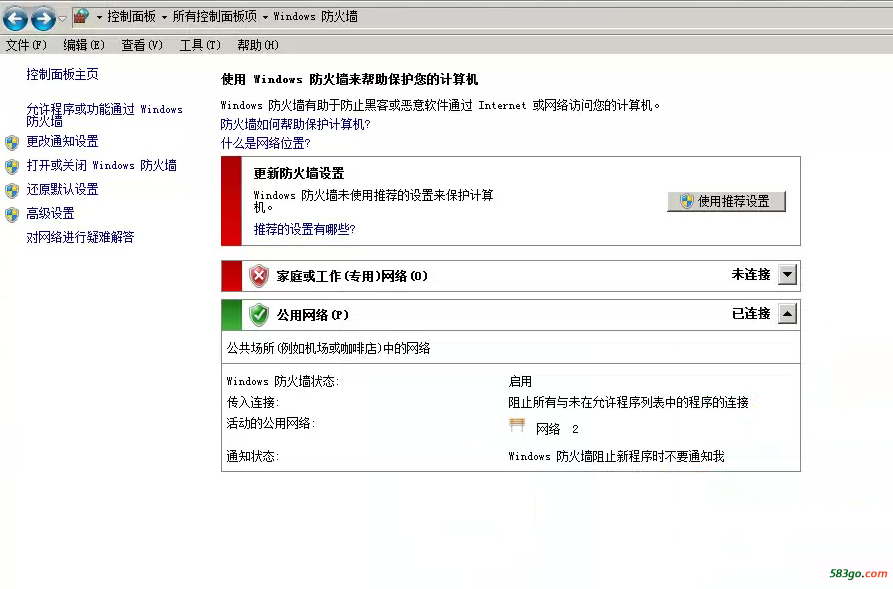Open 打开或关闭 Windows 防火墙 link

pos(101,165)
